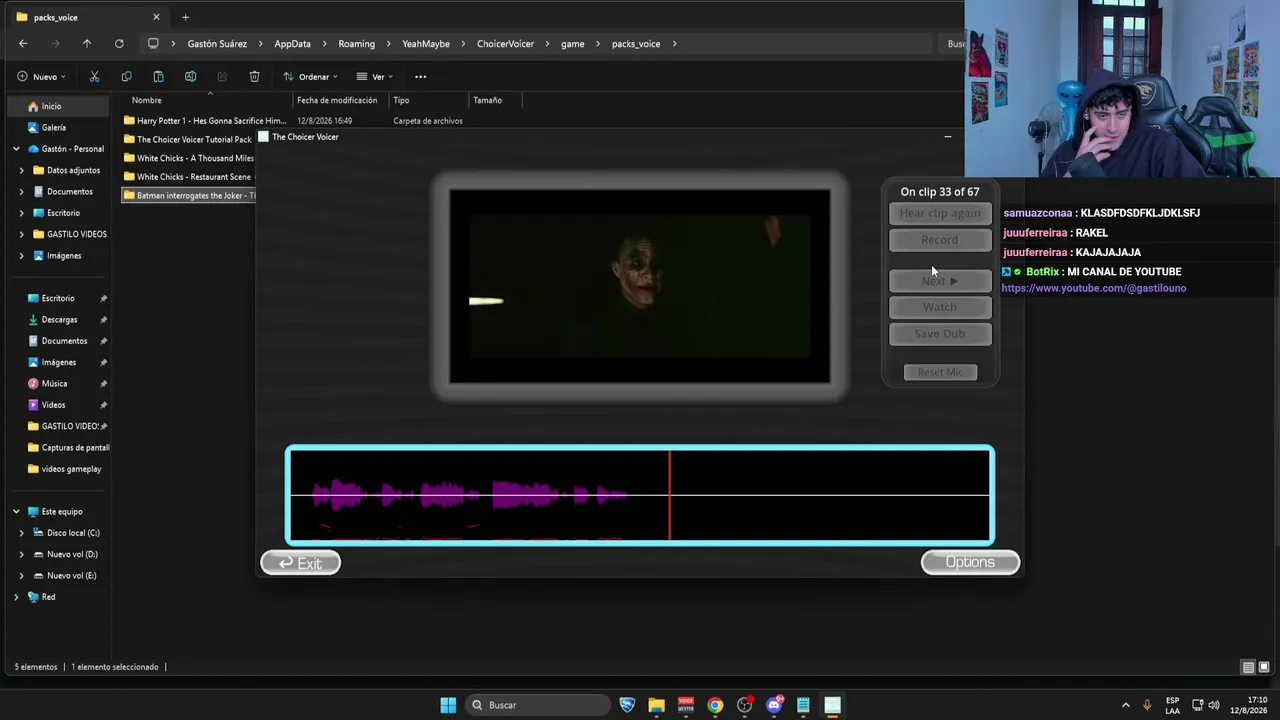The height and width of the screenshot is (720, 1280).
Task: Open Descargas in the quick access sidebar
Action: point(59,320)
